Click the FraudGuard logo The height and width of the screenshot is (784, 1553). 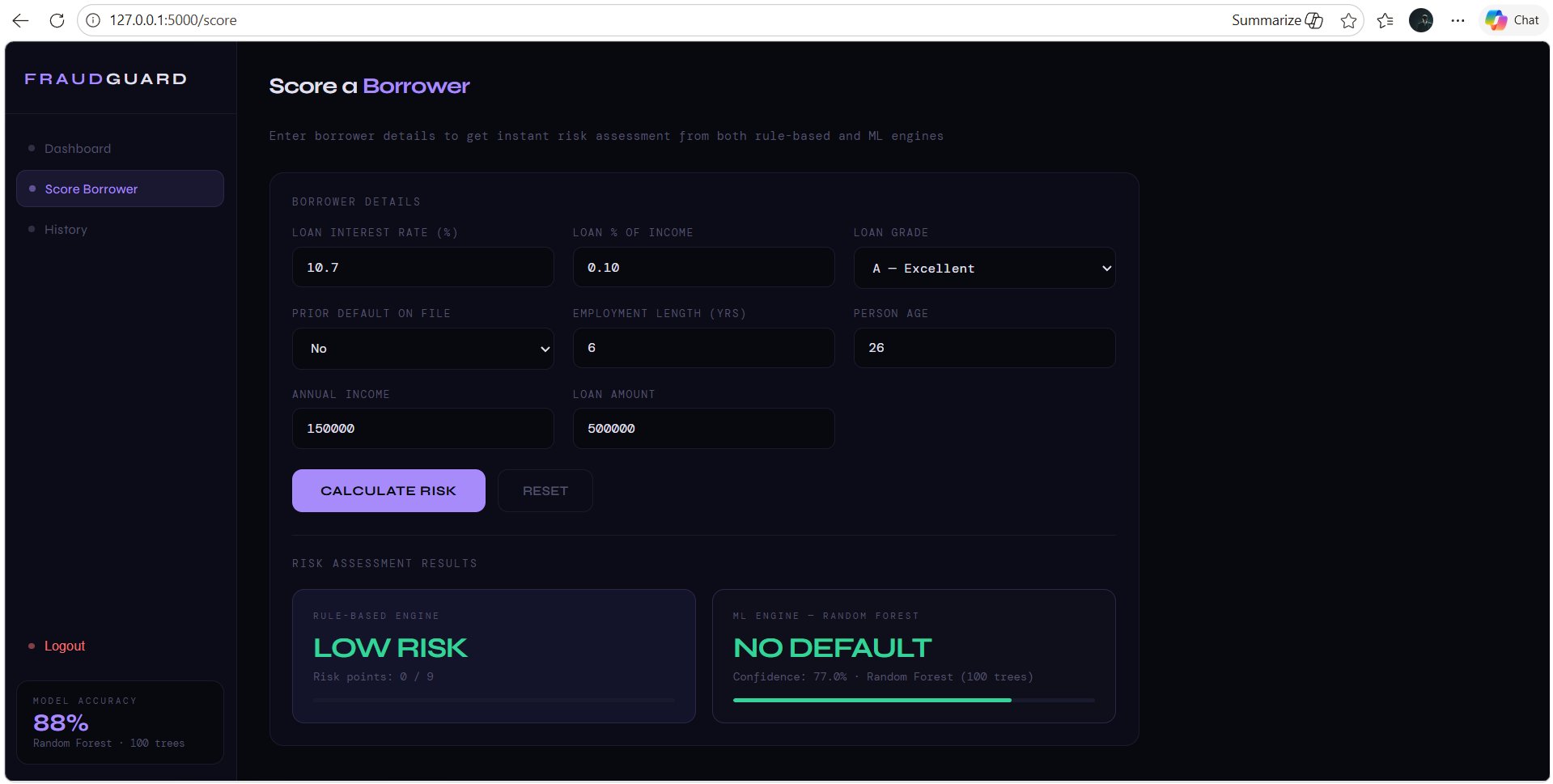(x=104, y=78)
